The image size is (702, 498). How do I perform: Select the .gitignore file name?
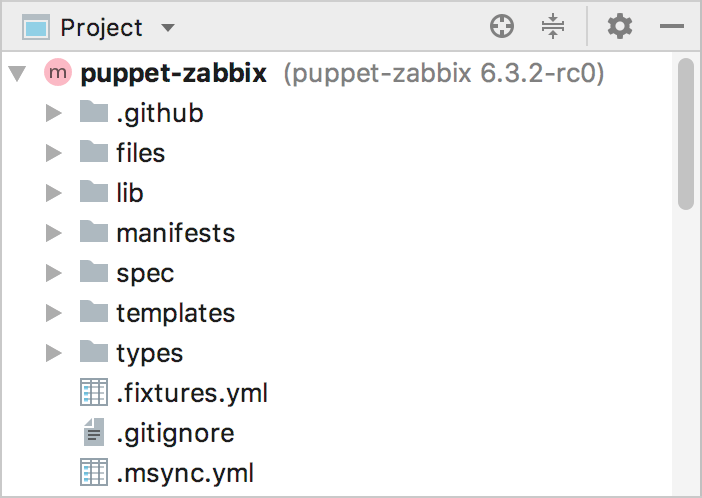pos(175,433)
